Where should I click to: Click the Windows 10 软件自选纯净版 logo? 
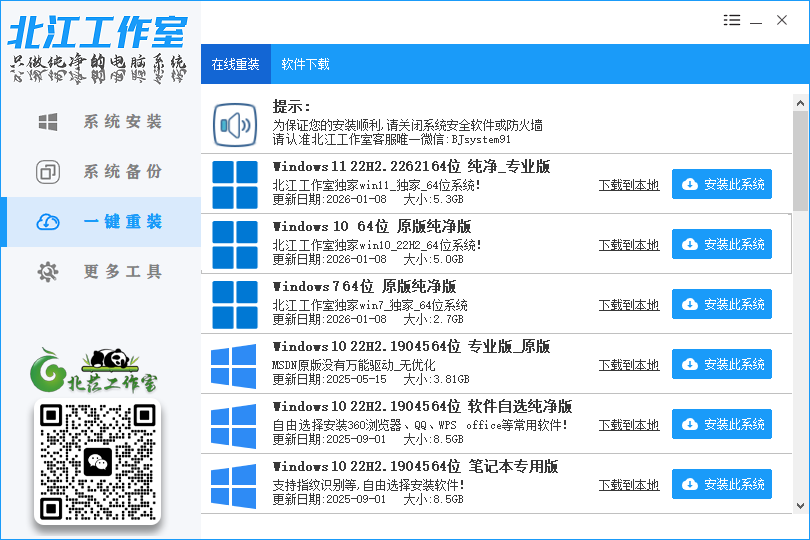[233, 426]
